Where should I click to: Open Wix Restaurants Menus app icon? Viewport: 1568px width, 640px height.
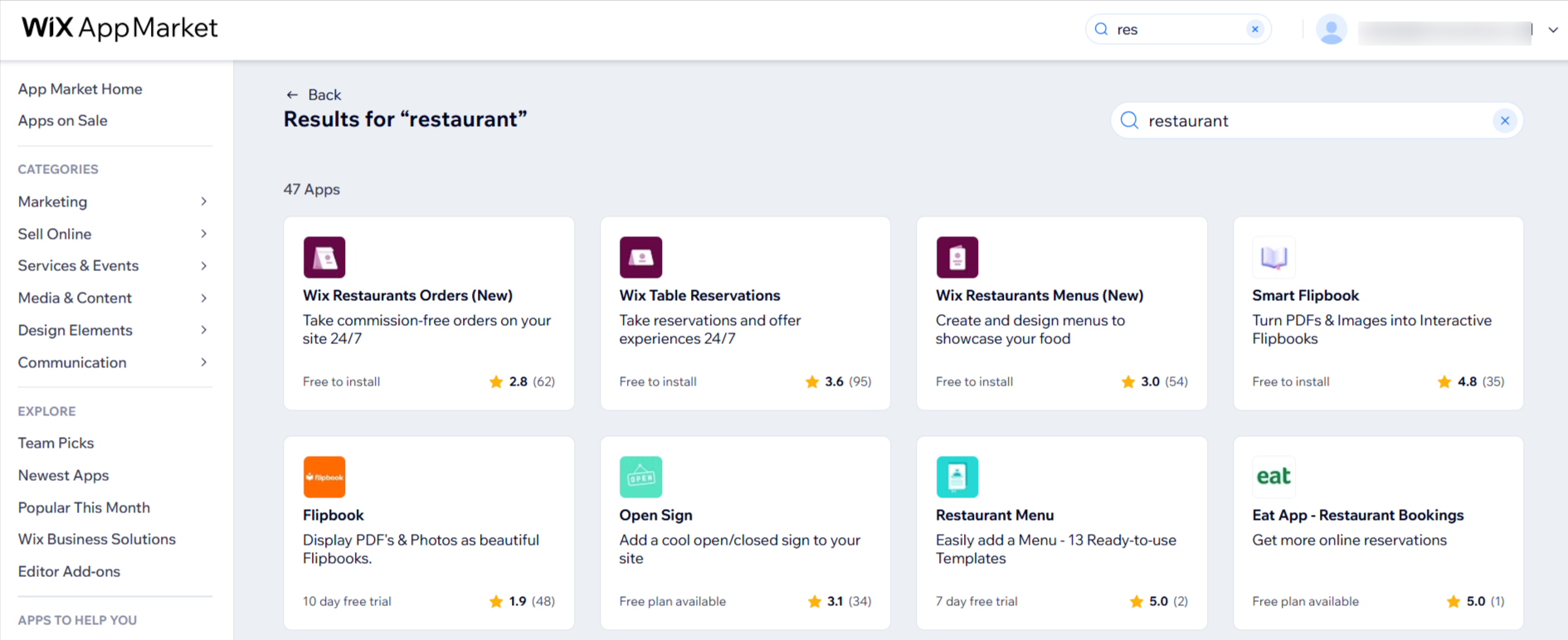pyautogui.click(x=957, y=257)
